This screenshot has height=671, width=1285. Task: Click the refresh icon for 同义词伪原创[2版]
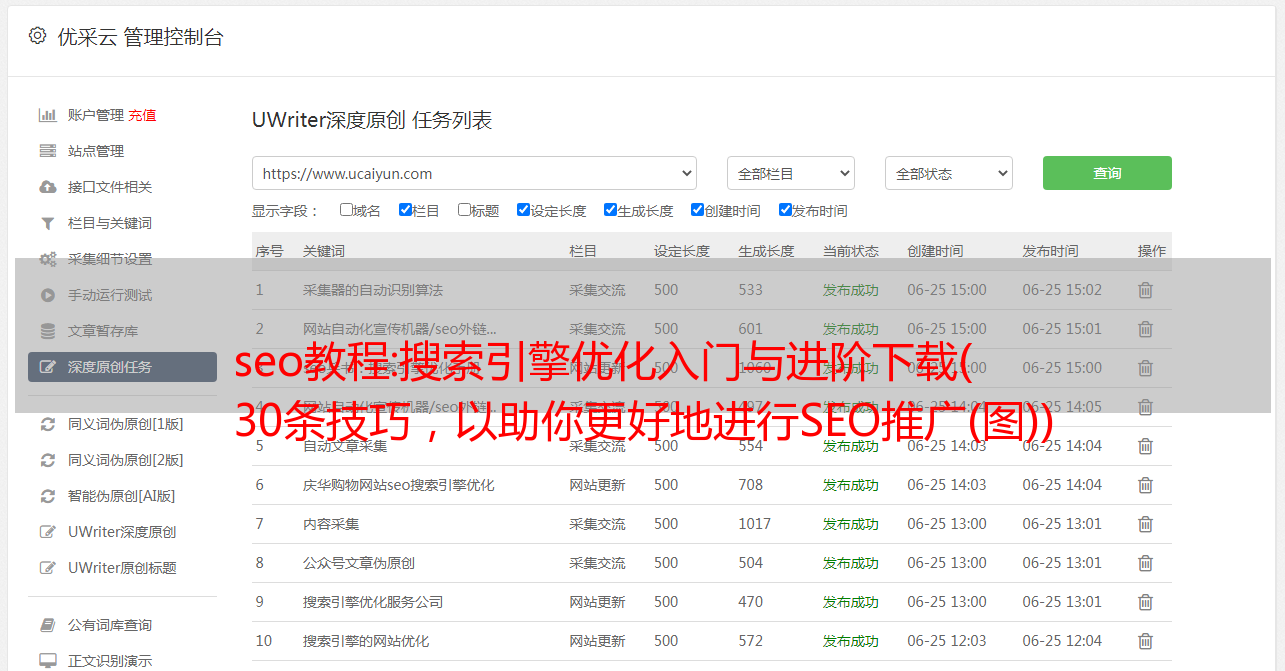coord(47,460)
